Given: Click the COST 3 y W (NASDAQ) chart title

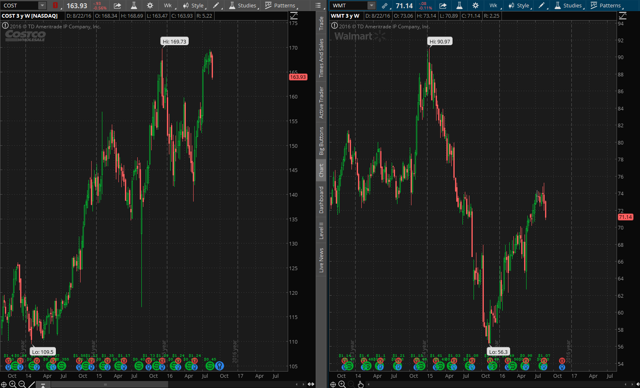Looking at the screenshot, I should 29,16.
